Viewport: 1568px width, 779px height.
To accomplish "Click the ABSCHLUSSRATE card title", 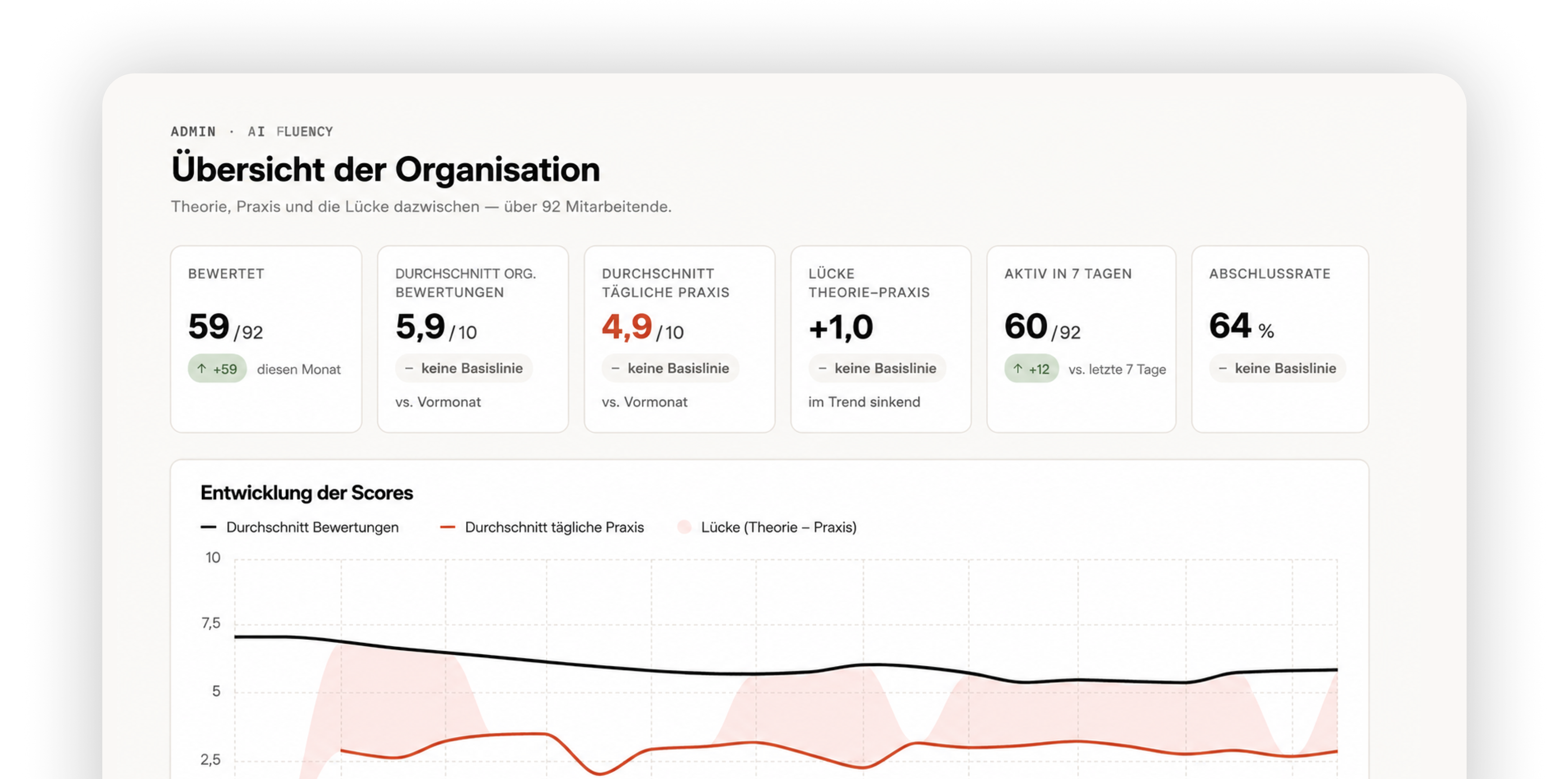I will [1270, 274].
